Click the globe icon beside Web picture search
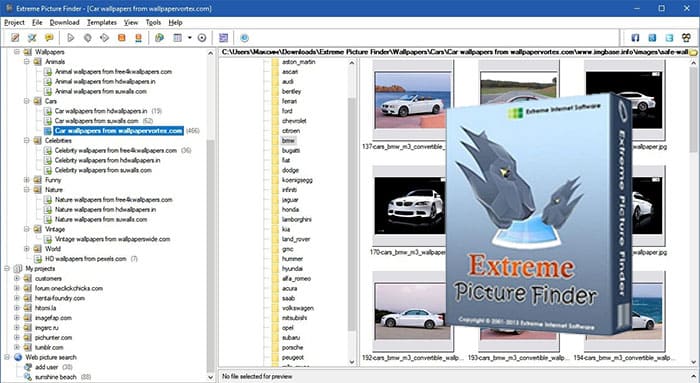Viewport: 700px width, 383px height. point(18,357)
